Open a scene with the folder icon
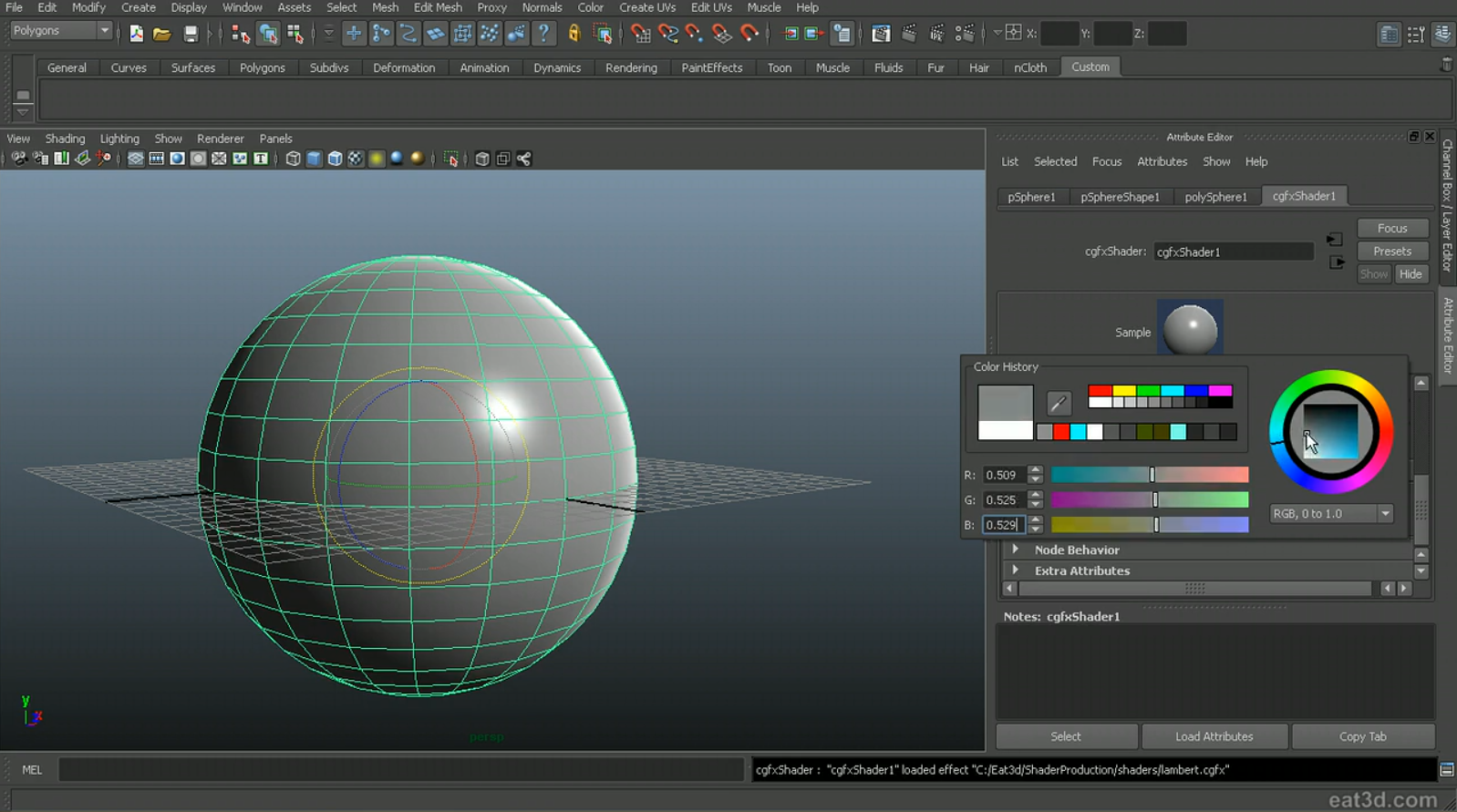1457x812 pixels. (161, 35)
